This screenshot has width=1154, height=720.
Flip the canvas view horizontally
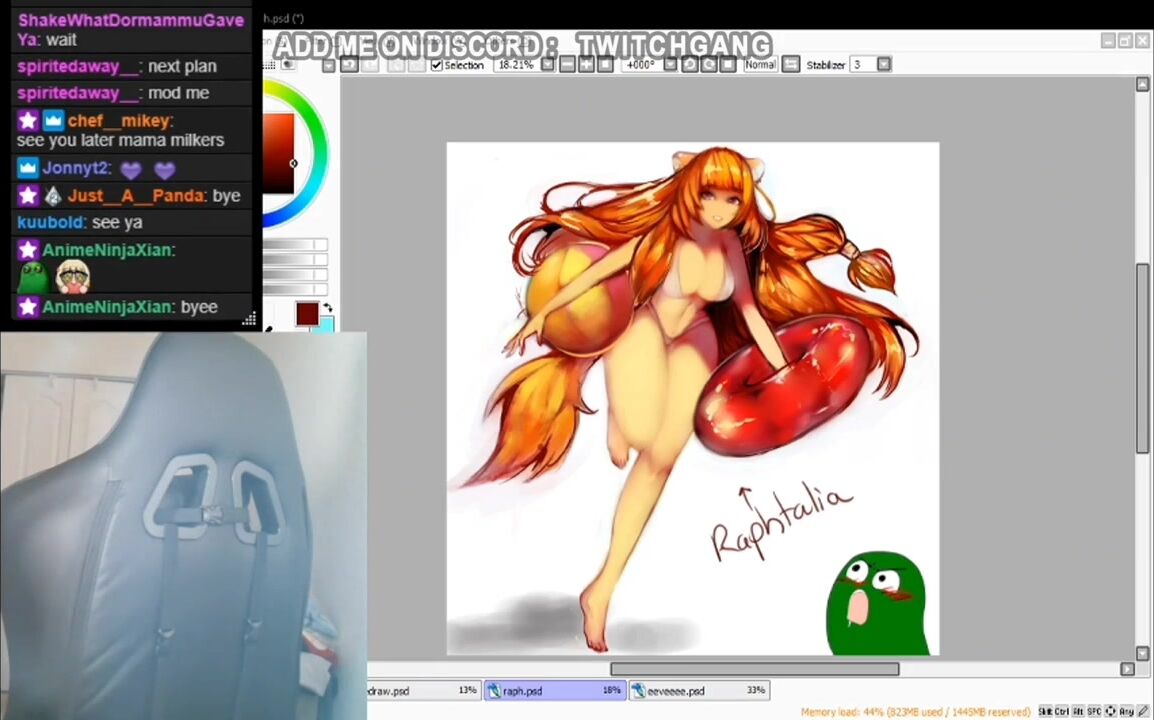[x=790, y=65]
